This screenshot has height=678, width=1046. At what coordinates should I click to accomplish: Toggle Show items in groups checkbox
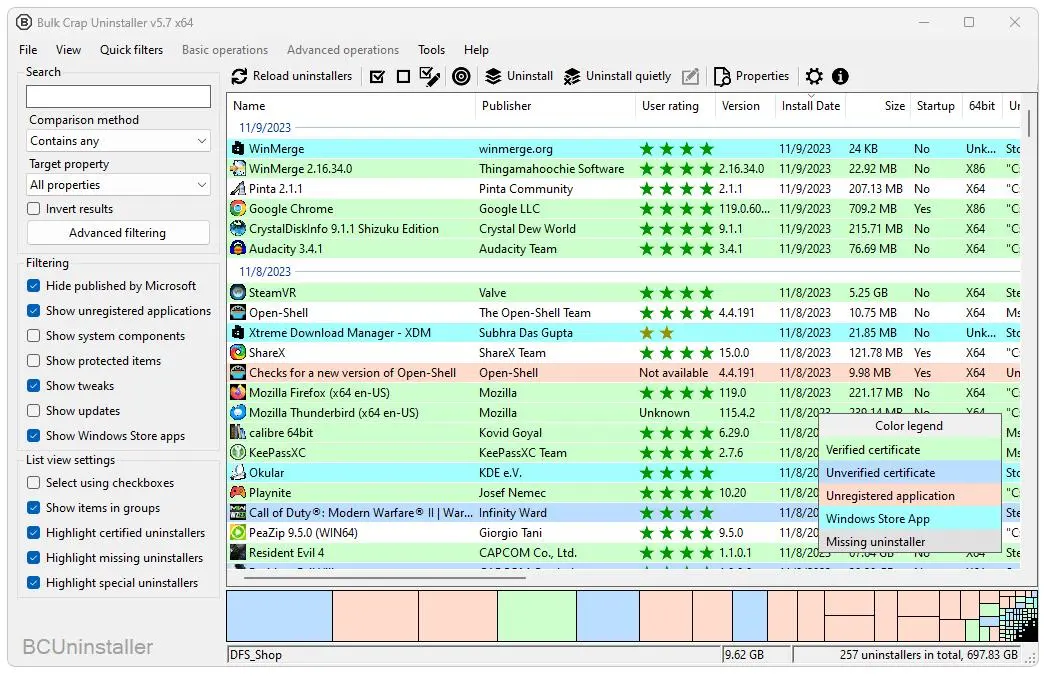click(x=33, y=508)
